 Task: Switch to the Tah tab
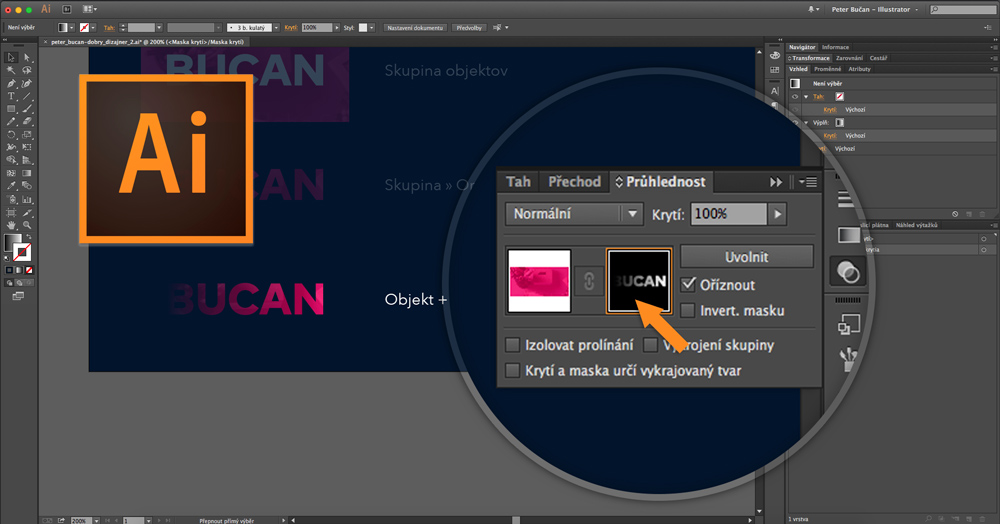tap(518, 182)
